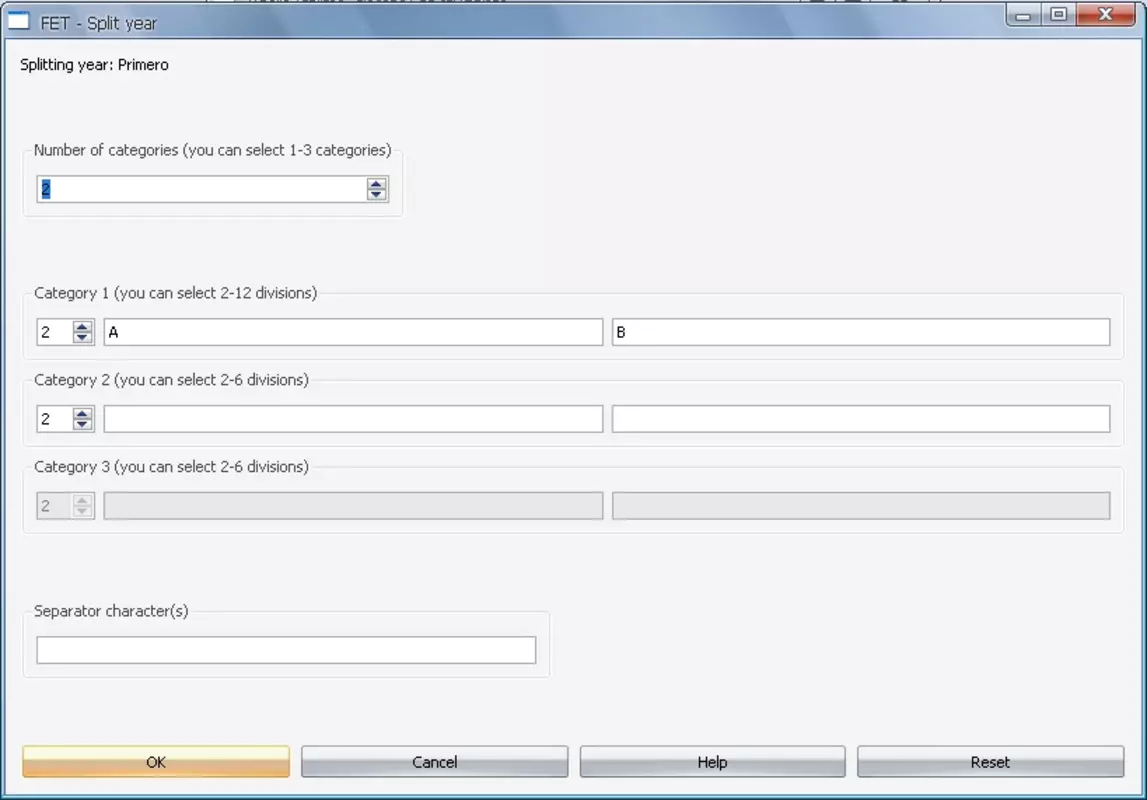Minimize the Split year window
Image resolution: width=1147 pixels, height=800 pixels.
[x=1023, y=15]
